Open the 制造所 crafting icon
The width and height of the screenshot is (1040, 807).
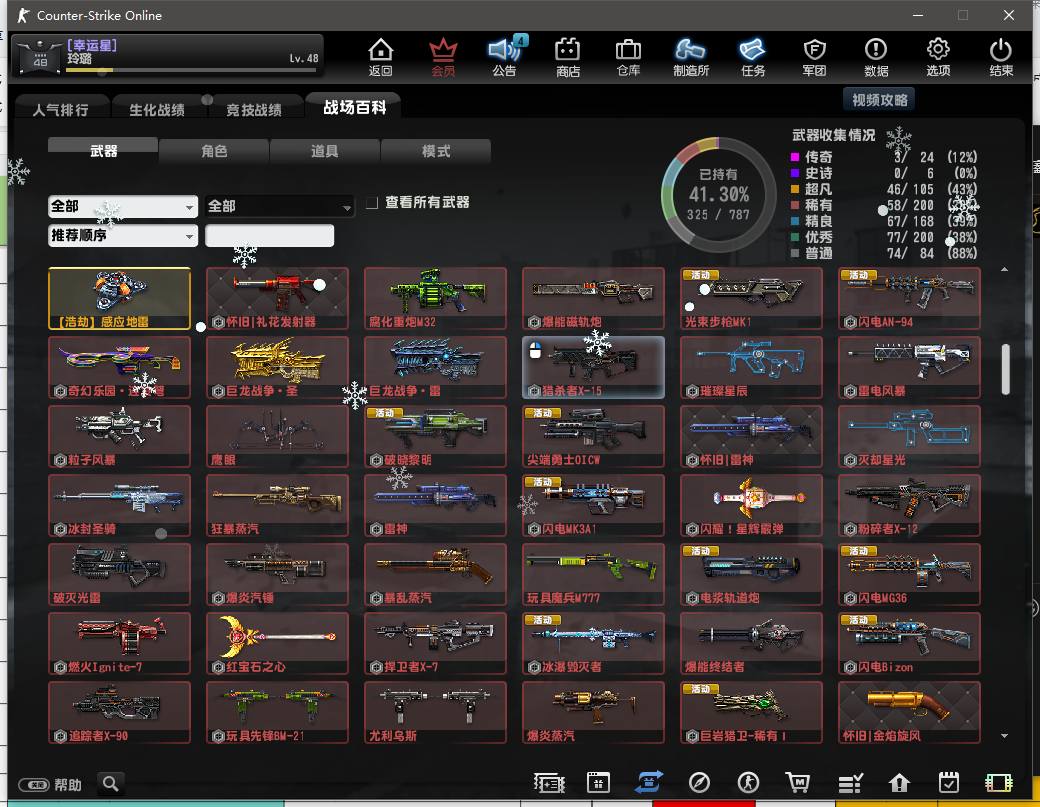690,57
